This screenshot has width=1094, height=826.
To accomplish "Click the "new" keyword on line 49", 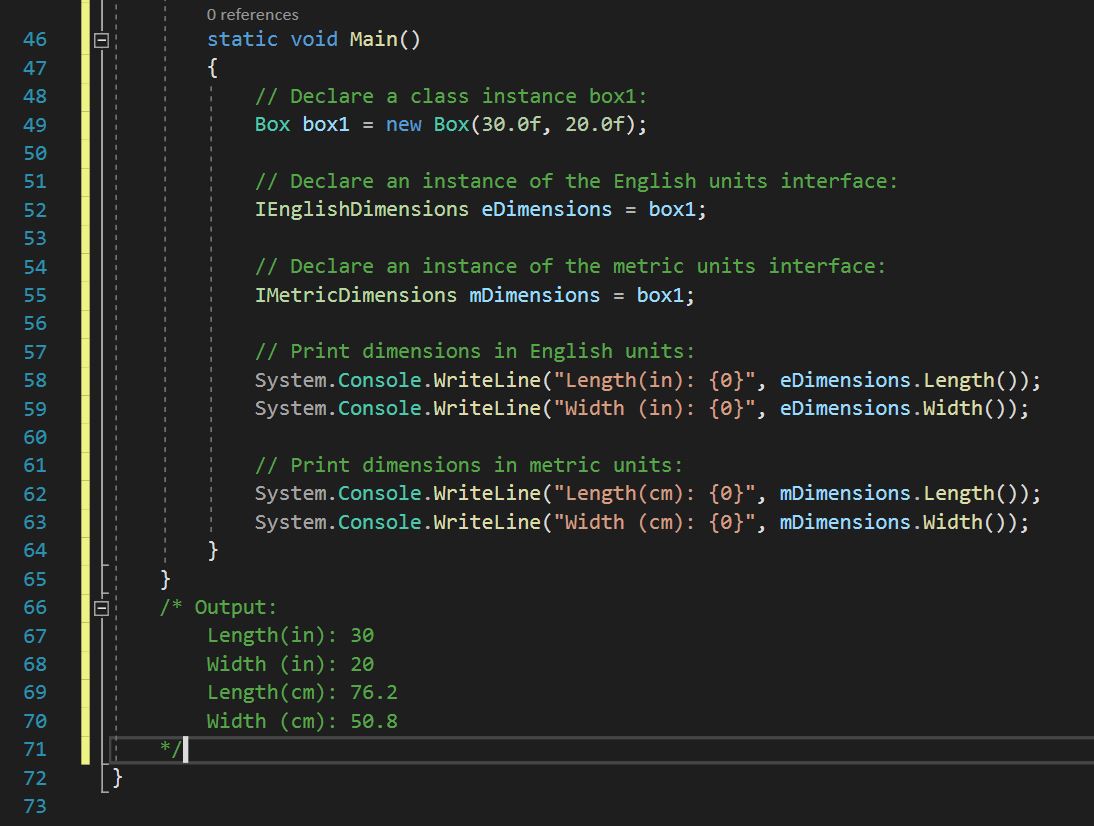I will click(x=403, y=125).
